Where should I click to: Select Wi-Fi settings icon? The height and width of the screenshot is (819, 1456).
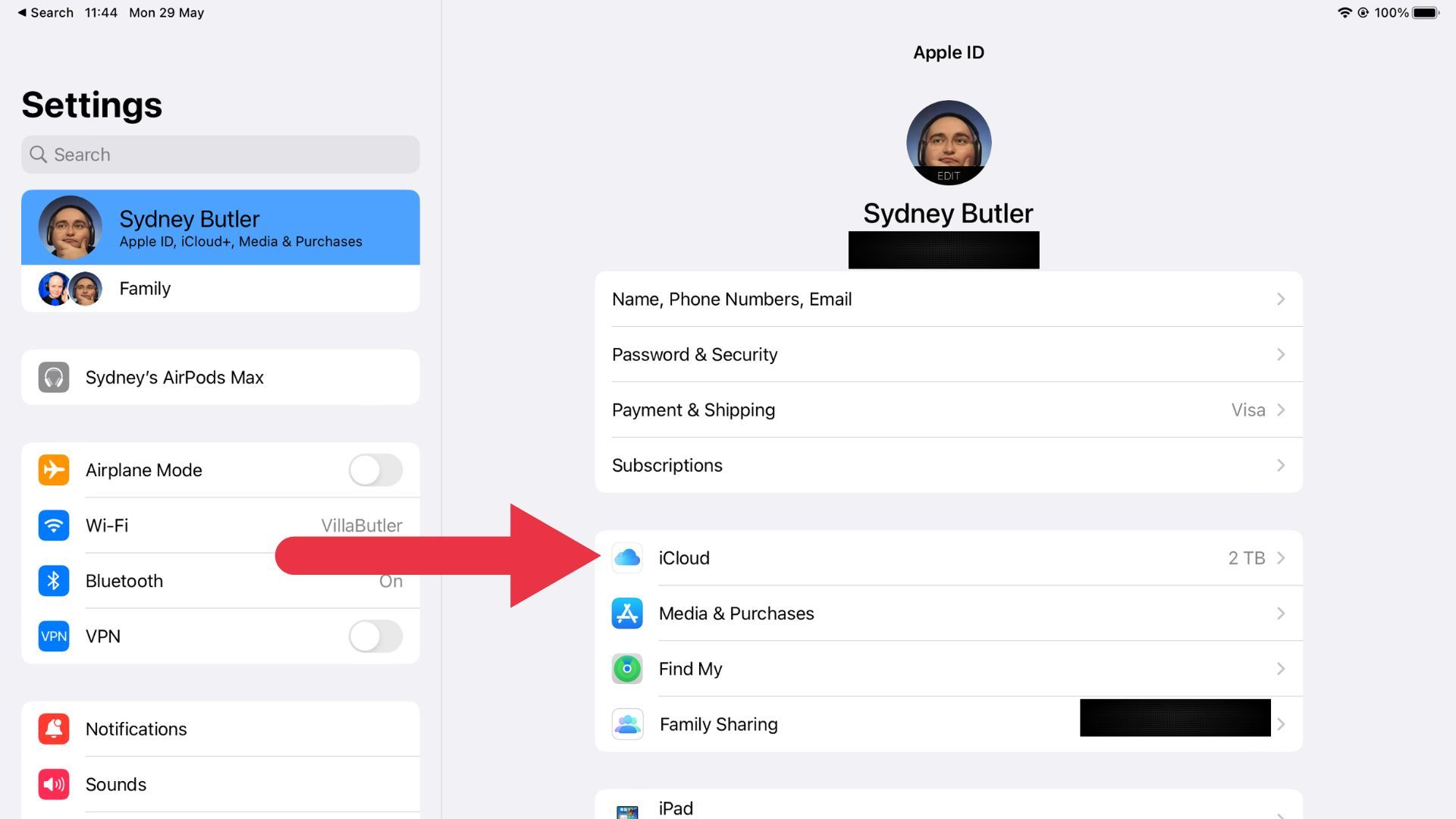click(52, 525)
